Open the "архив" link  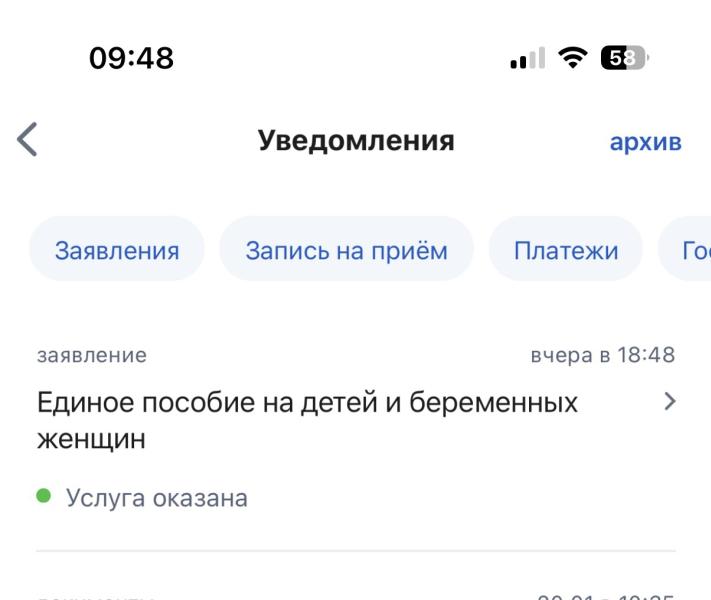pos(645,142)
